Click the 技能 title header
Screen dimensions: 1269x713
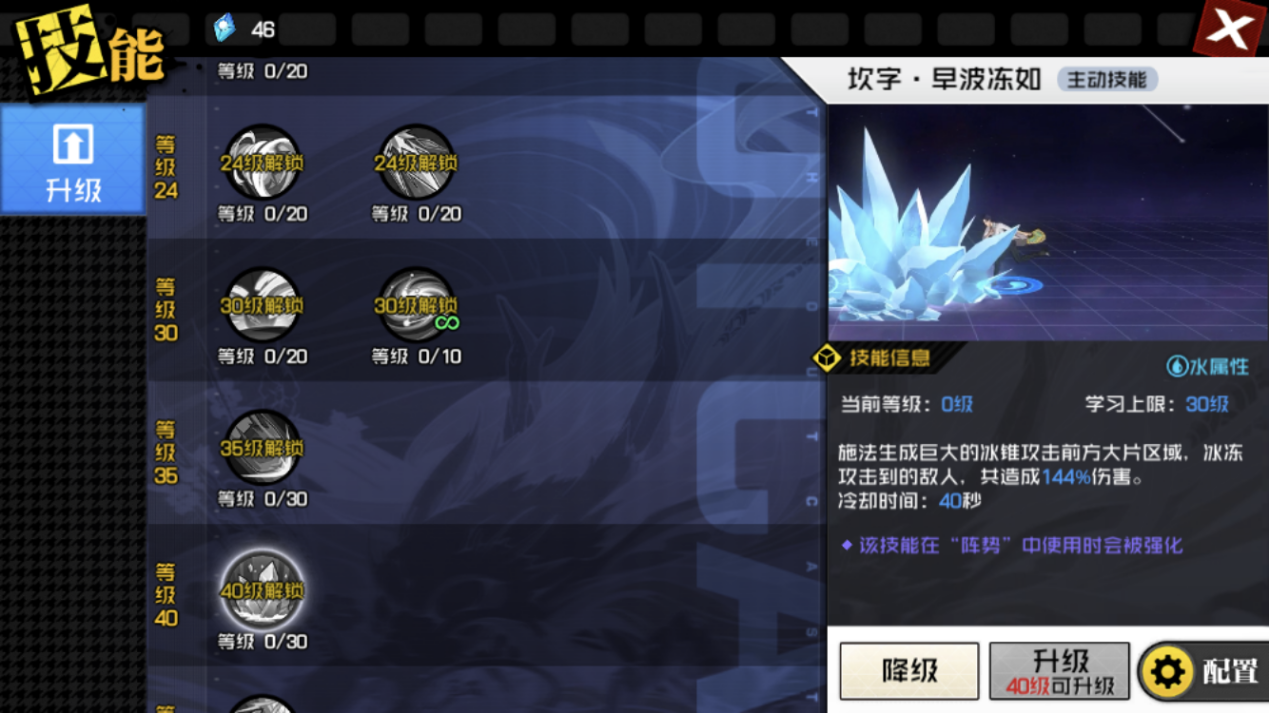(90, 52)
